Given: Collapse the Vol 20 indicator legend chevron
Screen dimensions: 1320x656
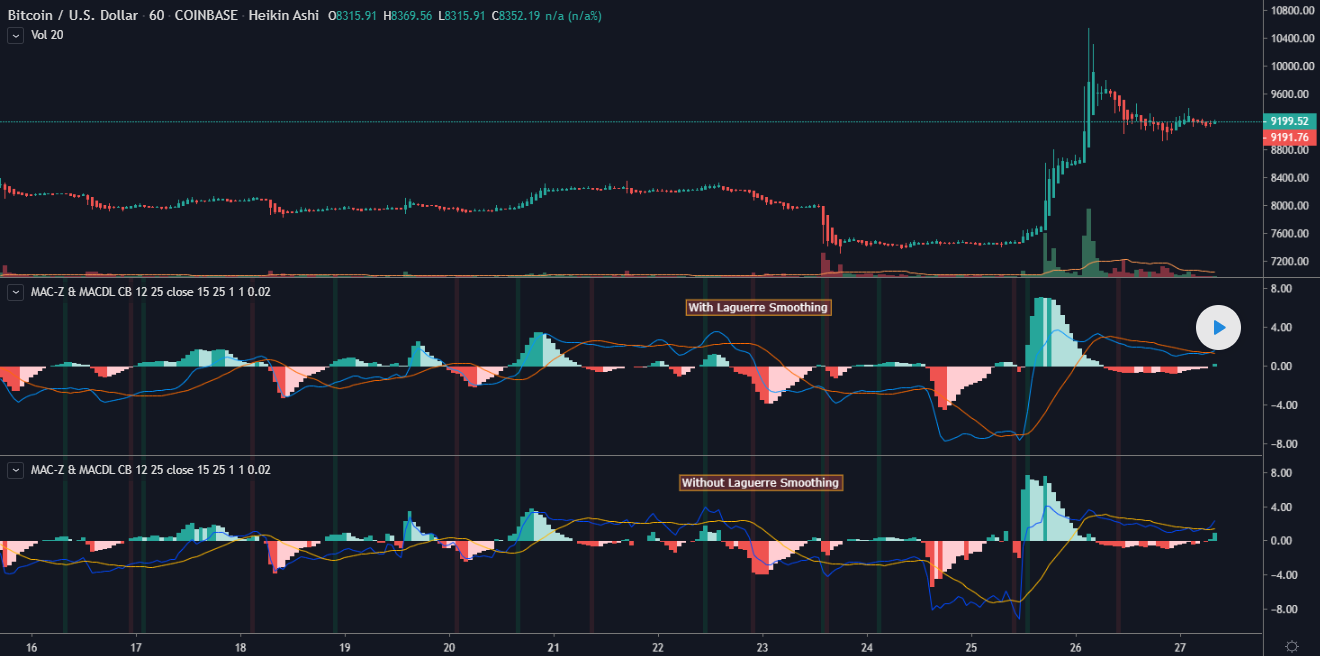Looking at the screenshot, I should 15,35.
